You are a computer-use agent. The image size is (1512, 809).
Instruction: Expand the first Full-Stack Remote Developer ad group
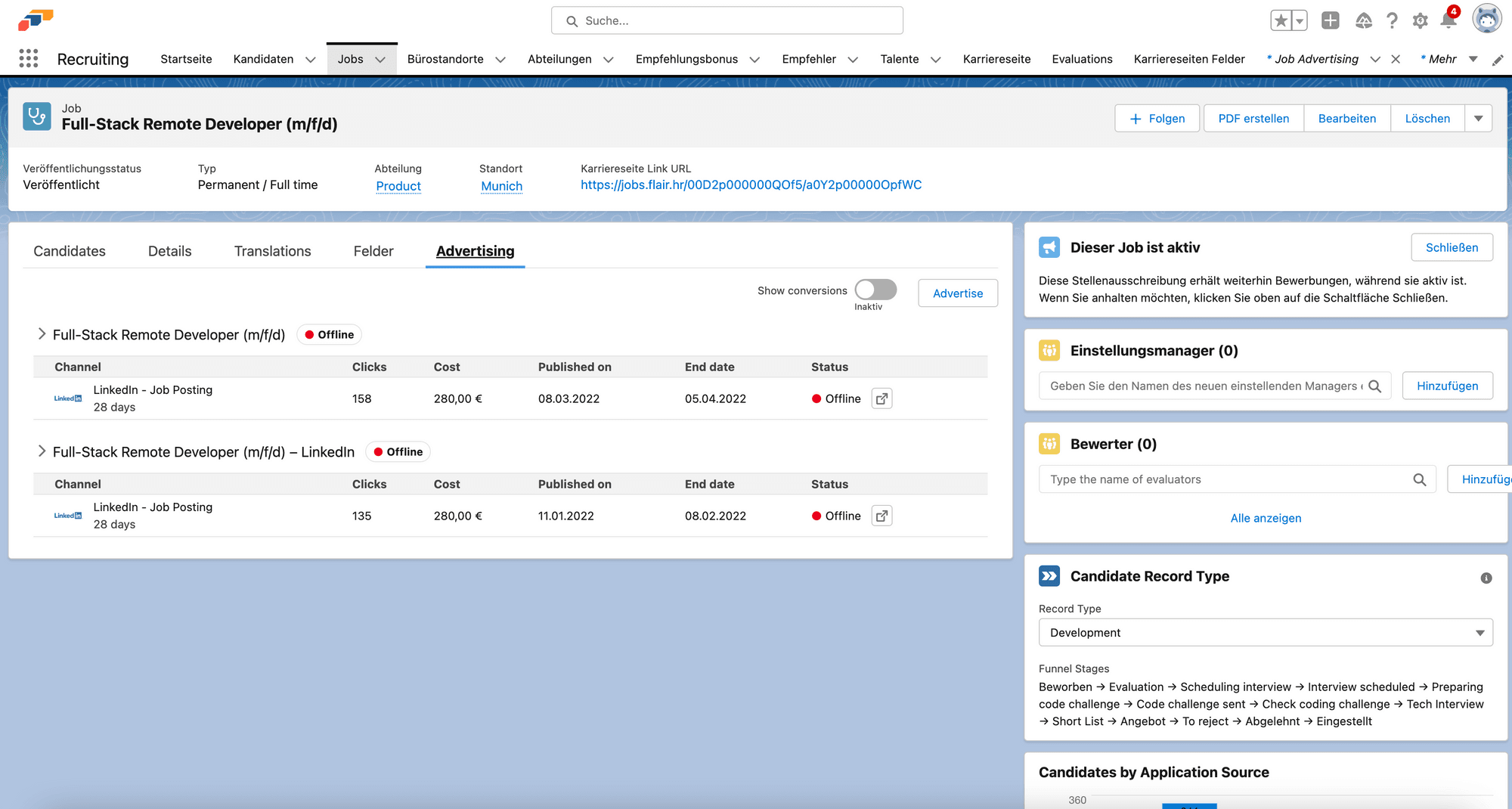pyautogui.click(x=42, y=334)
